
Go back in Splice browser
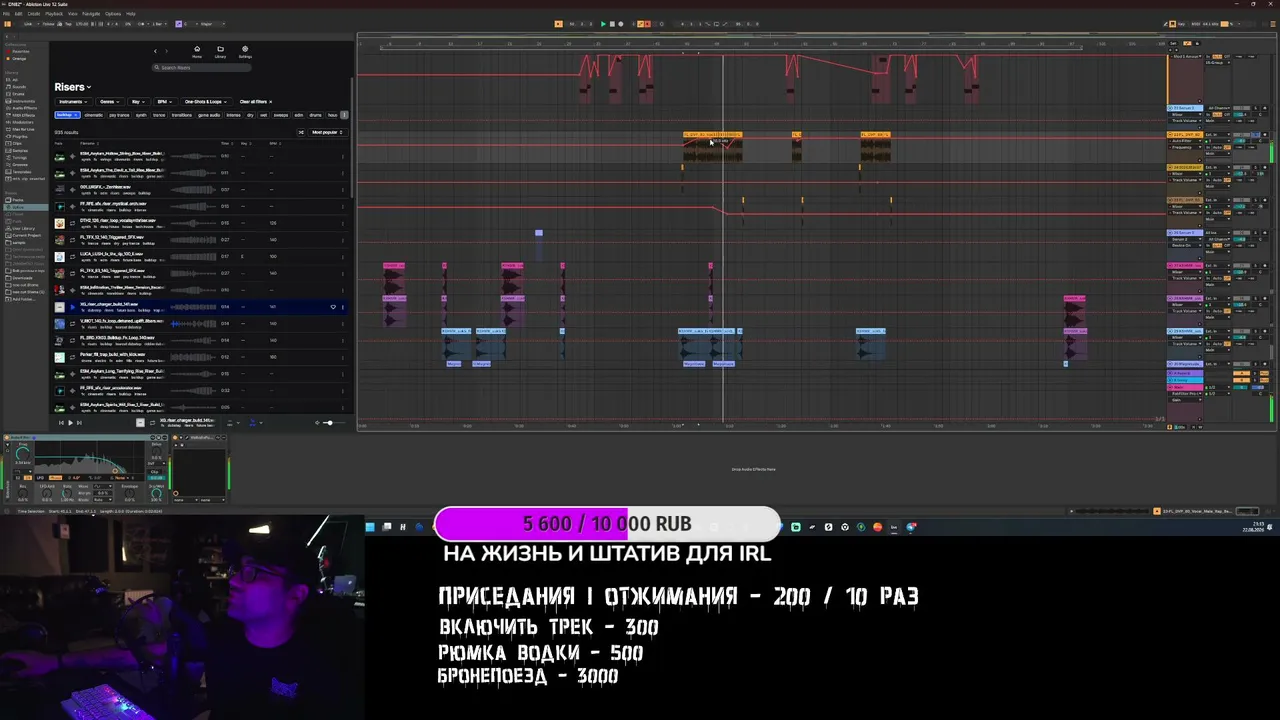[155, 51]
